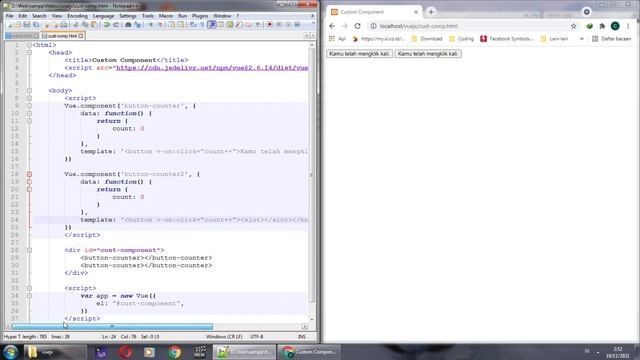Click the Notepad++ horizontal scrollbar thumb
This screenshot has height=360, width=640.
pos(112,327)
